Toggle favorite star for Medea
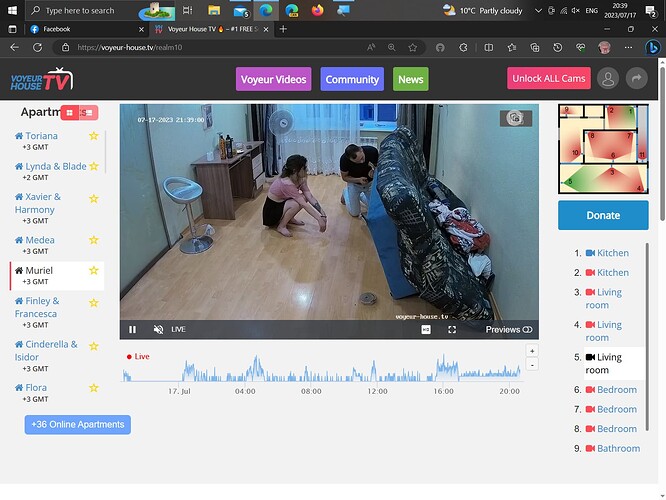The width and height of the screenshot is (666, 500). [x=94, y=240]
